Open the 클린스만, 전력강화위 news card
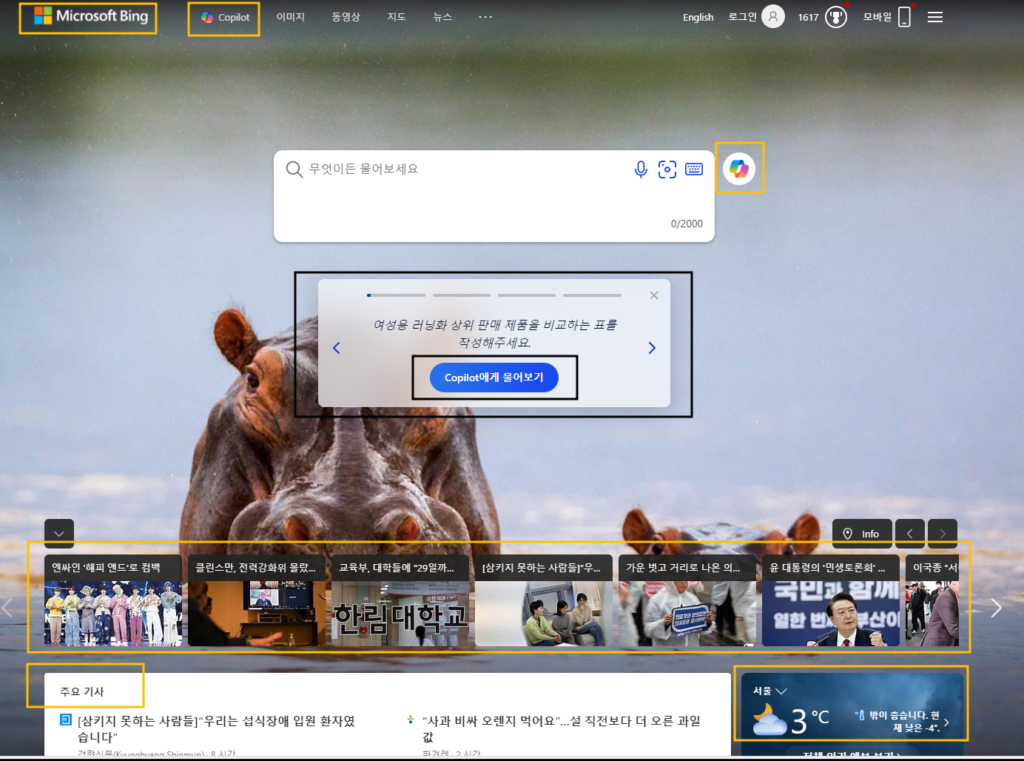The width and height of the screenshot is (1024, 761). tap(257, 600)
